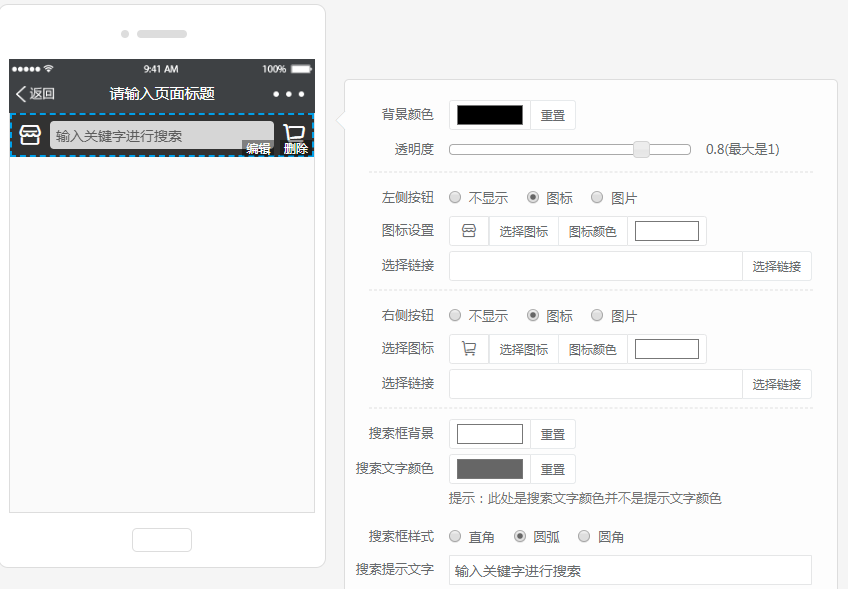
Task: Click the shop icon in phone search bar
Action: point(30,135)
